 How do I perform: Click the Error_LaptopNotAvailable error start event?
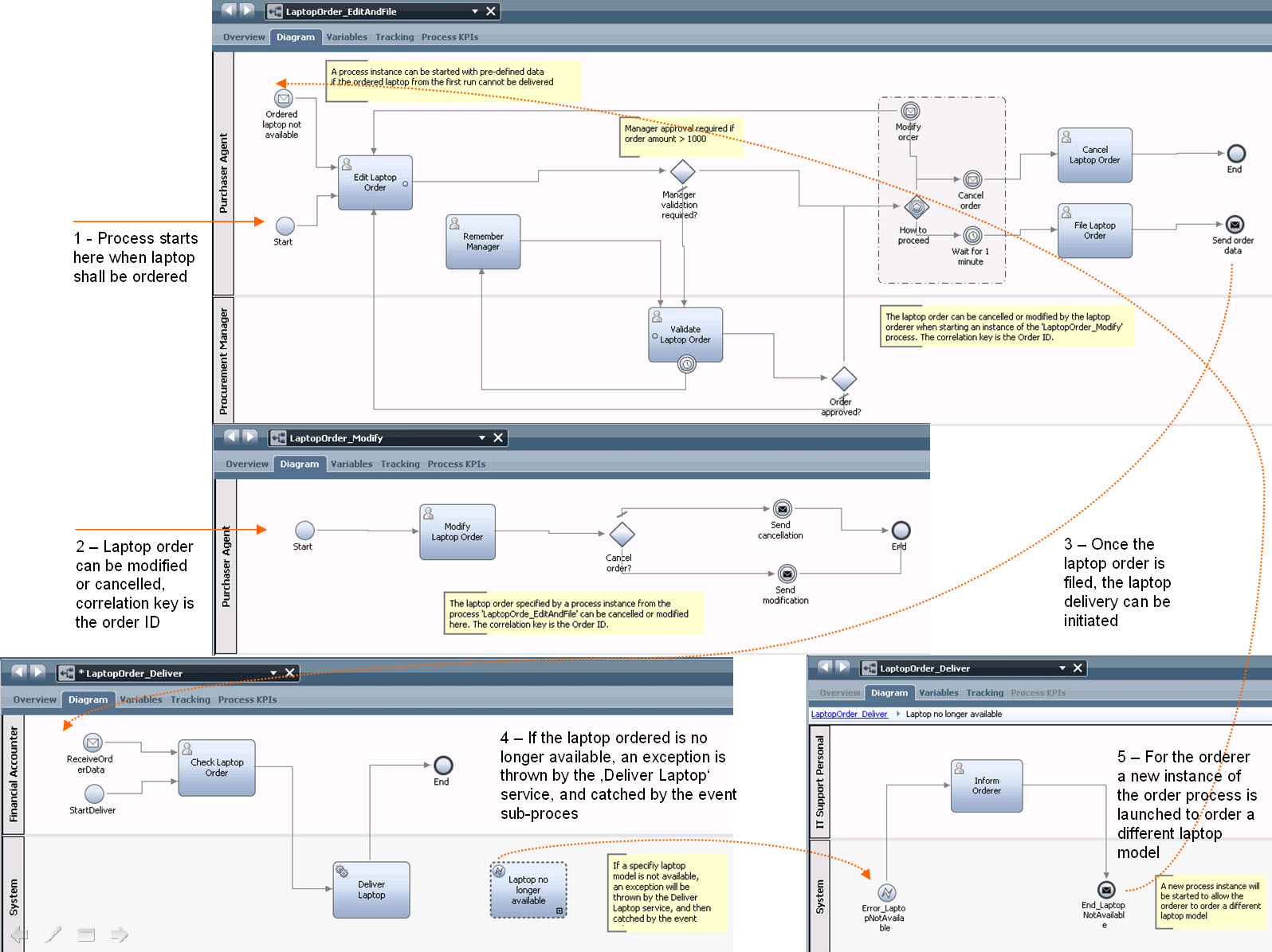[887, 893]
